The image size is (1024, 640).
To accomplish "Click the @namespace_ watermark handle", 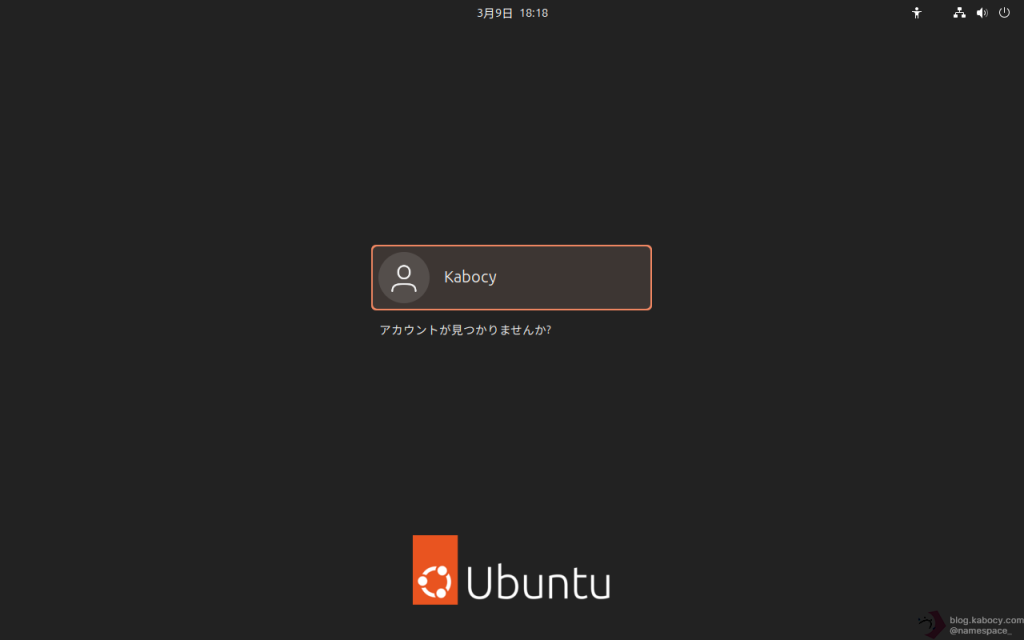I will coord(980,632).
